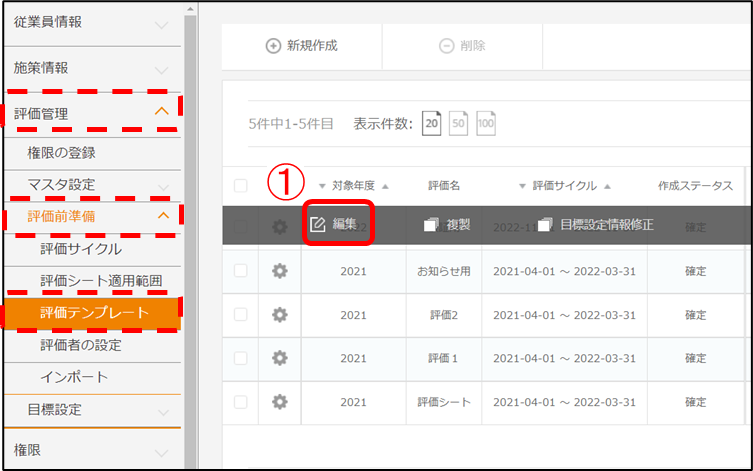Sort the table by 対象年度 column
The image size is (753, 471).
tap(352, 186)
